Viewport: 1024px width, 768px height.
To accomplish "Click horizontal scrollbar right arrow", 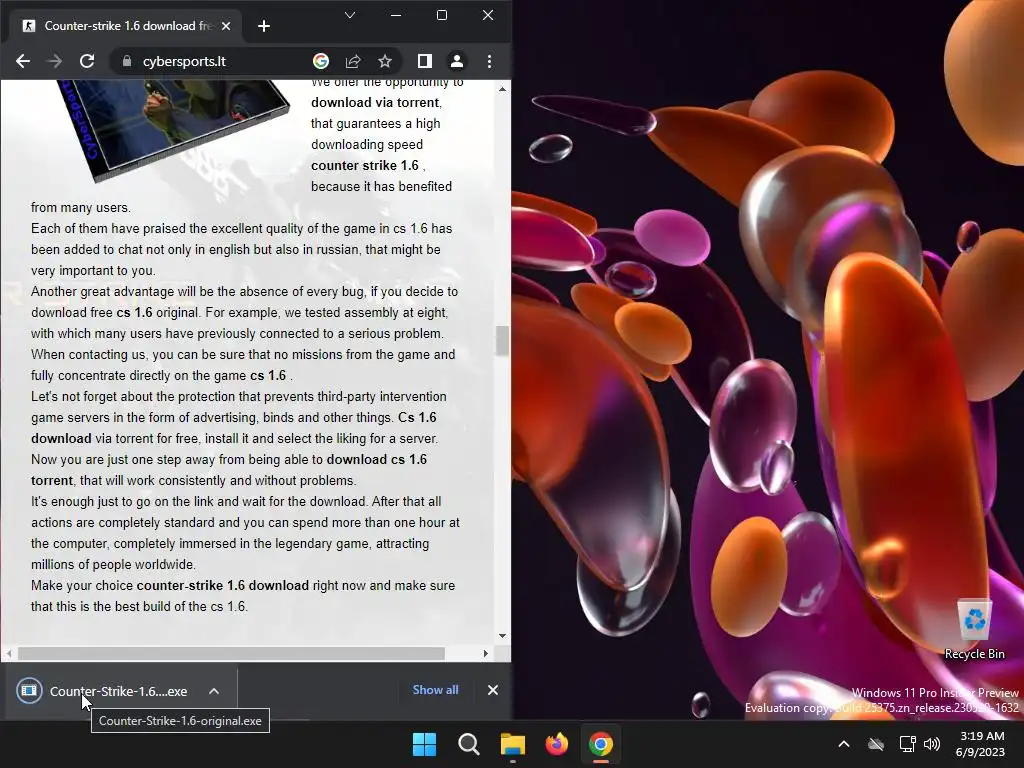I will [485, 653].
